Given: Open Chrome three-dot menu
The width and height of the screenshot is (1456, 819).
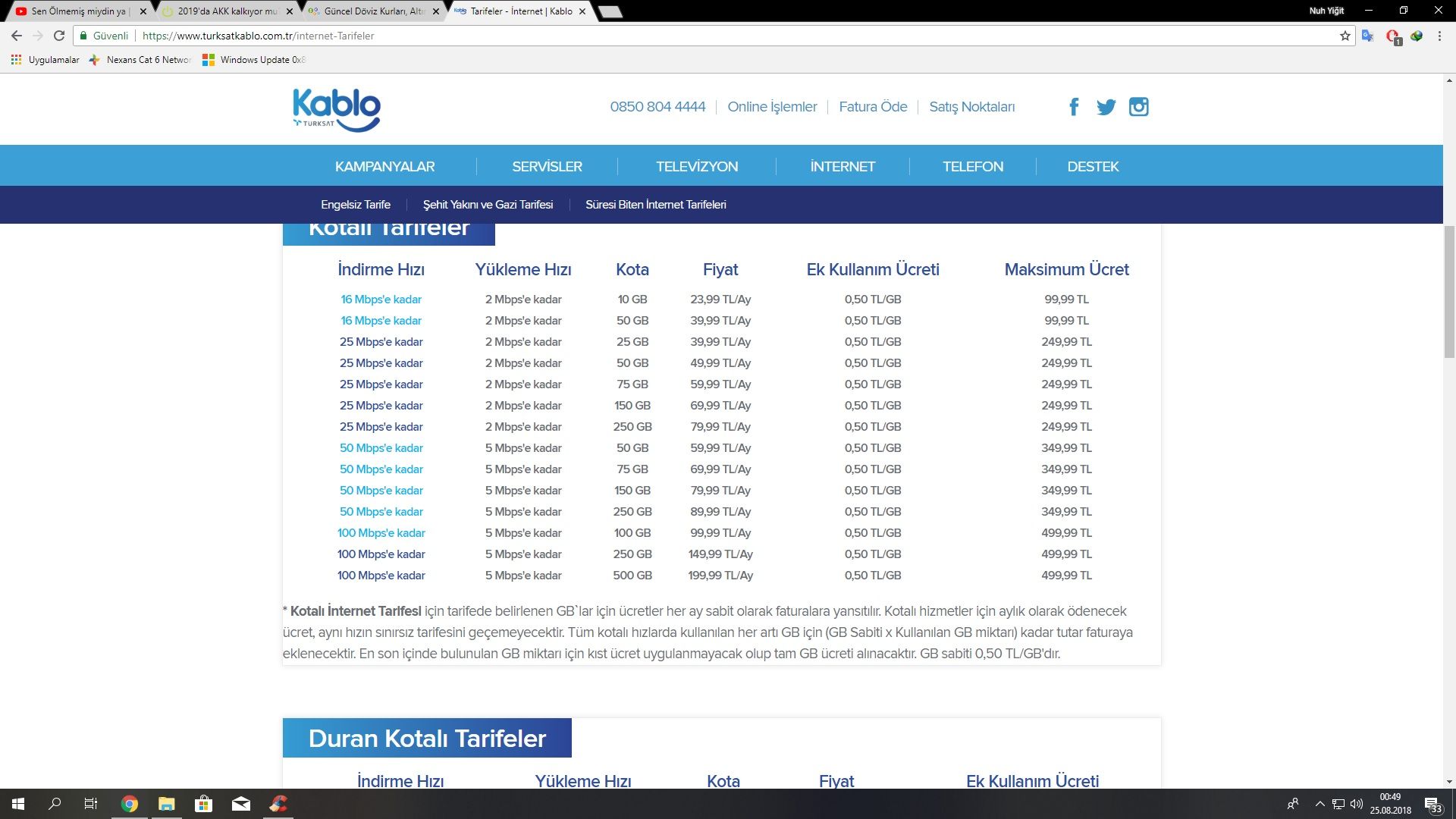Looking at the screenshot, I should point(1439,36).
